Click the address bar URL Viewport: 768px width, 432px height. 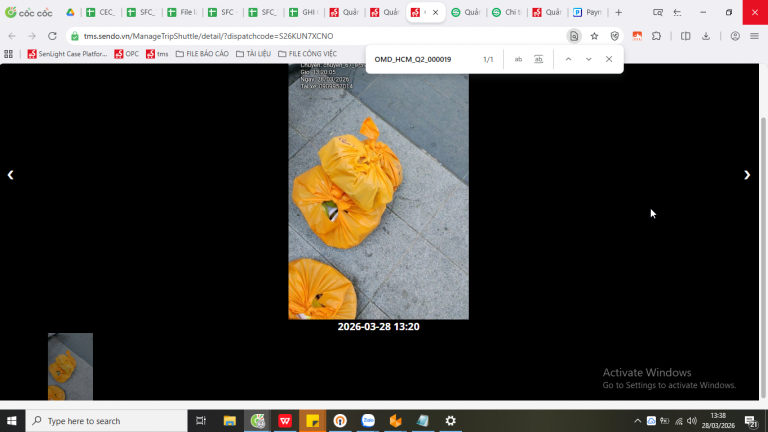pos(208,36)
